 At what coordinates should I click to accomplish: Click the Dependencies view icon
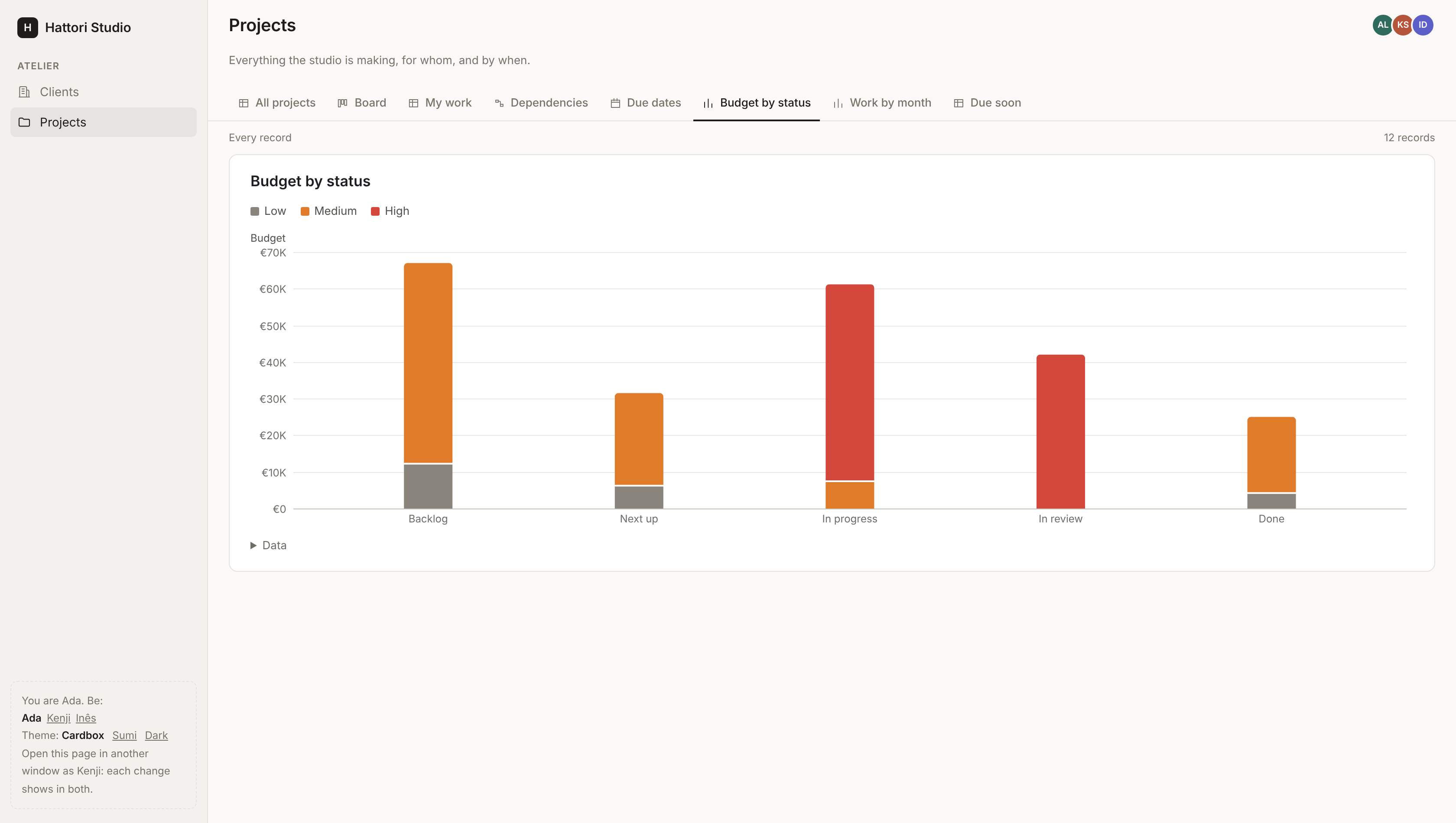click(x=499, y=103)
